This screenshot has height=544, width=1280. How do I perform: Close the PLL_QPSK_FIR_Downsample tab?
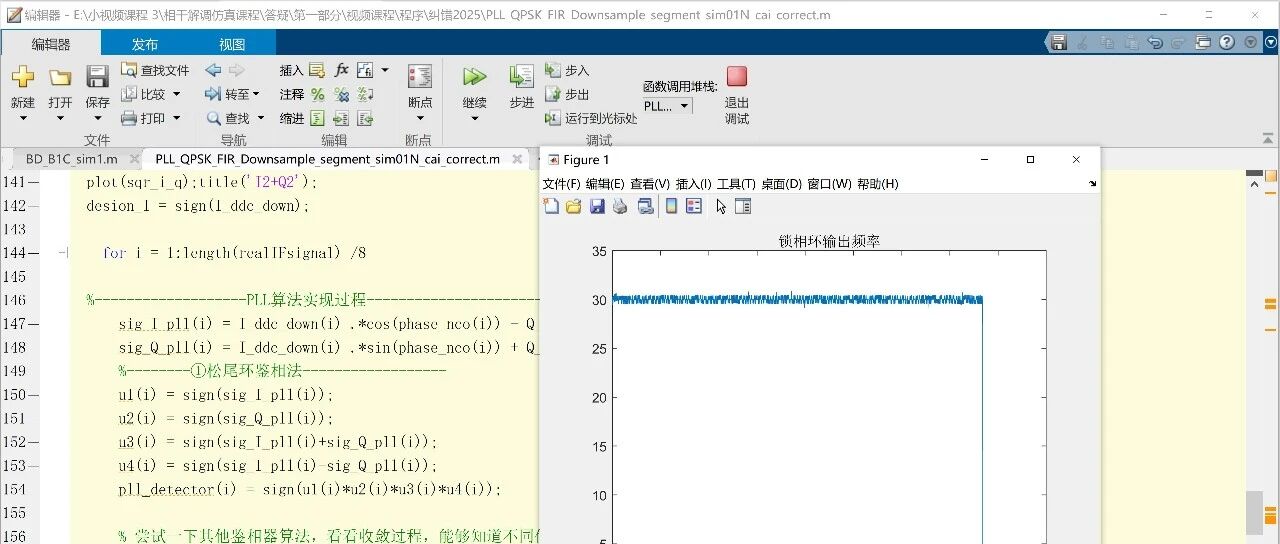coord(517,159)
